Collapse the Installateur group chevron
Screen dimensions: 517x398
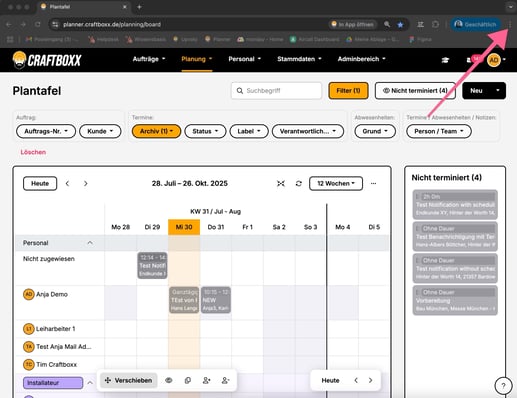90,383
